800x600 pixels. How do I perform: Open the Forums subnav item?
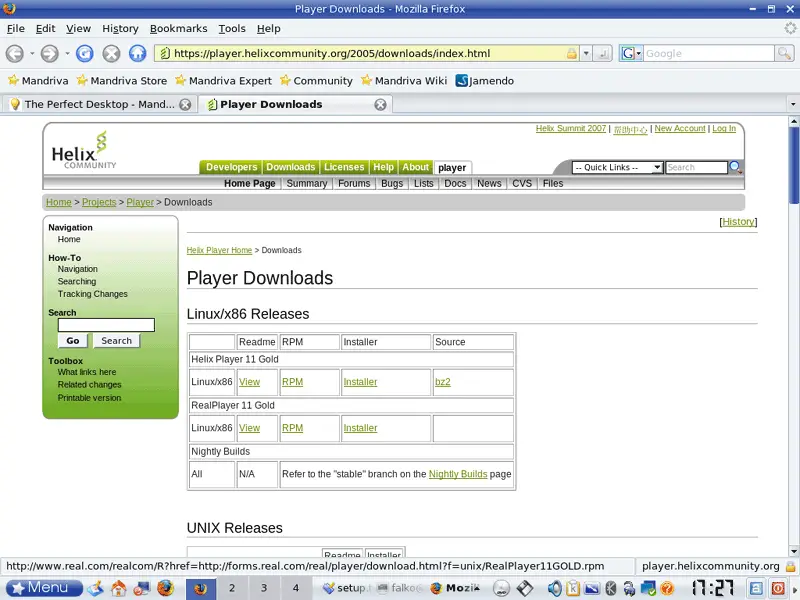(354, 183)
